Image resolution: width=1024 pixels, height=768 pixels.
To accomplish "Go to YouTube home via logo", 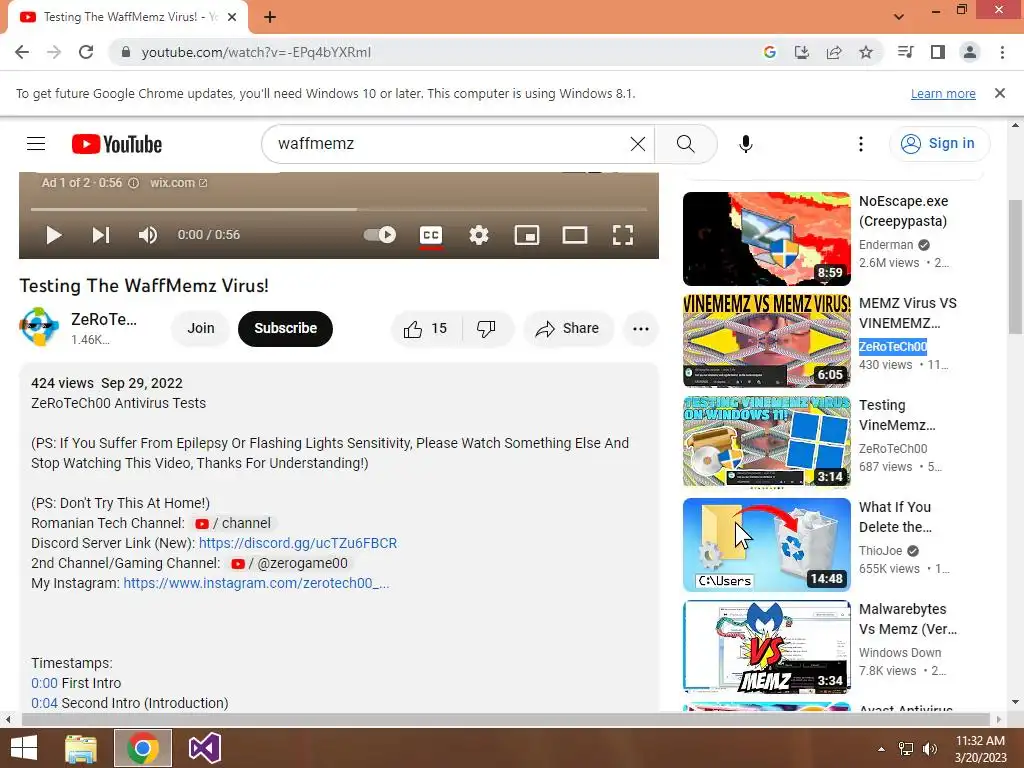I will point(117,144).
